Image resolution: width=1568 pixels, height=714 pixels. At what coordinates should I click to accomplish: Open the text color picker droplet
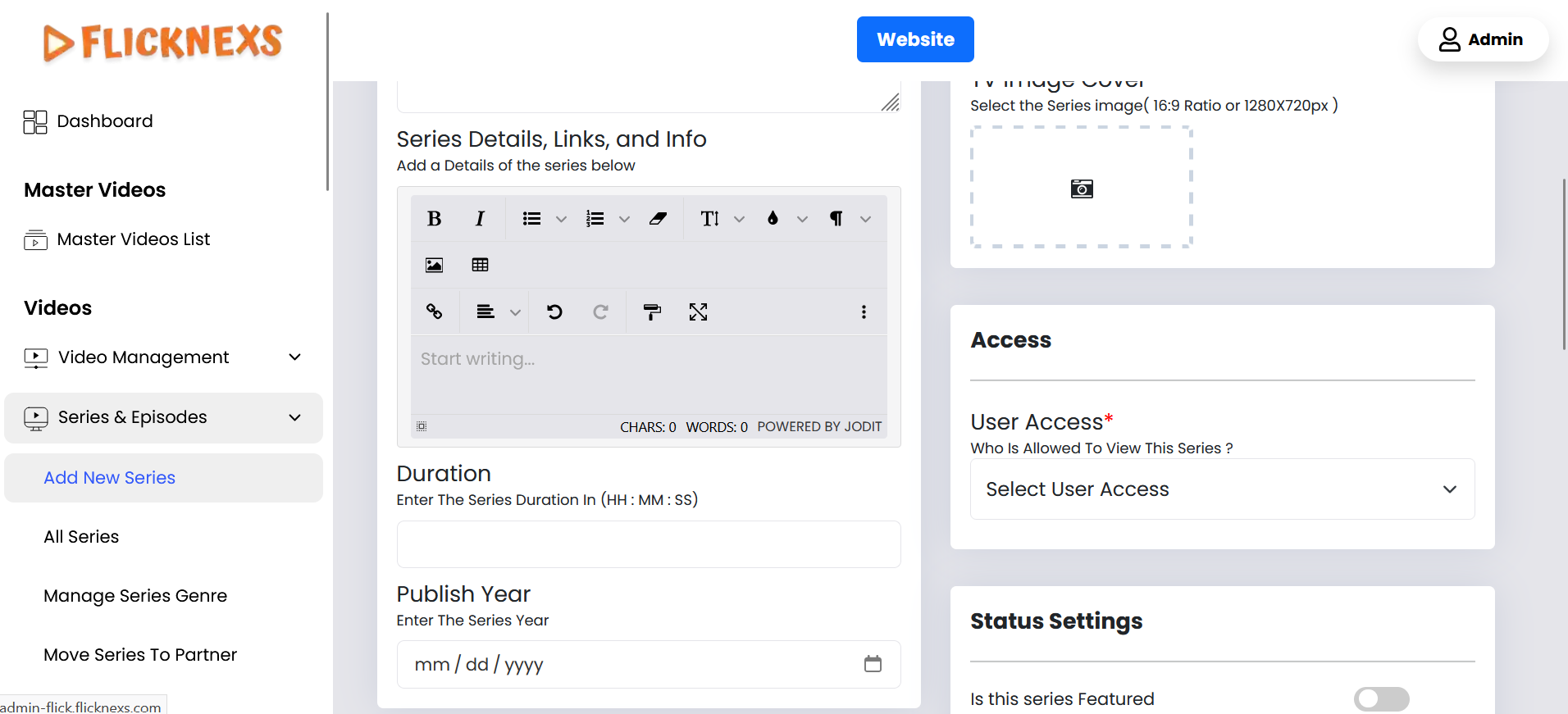pyautogui.click(x=773, y=219)
